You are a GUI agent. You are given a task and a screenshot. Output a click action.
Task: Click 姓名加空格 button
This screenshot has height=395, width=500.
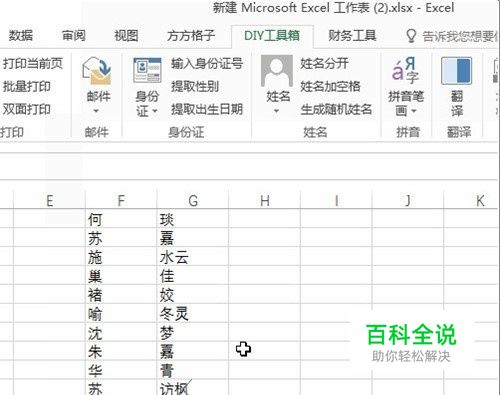pyautogui.click(x=330, y=87)
